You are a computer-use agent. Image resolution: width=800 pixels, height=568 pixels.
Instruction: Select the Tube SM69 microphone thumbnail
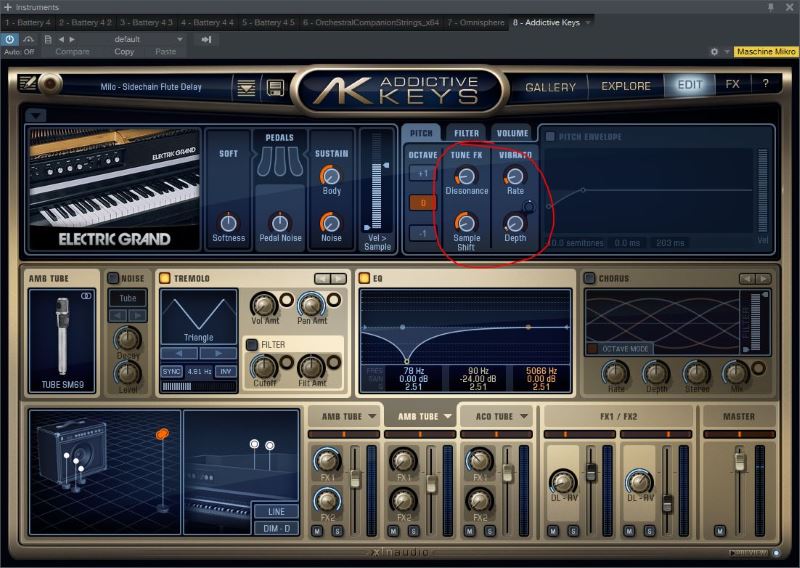62,341
